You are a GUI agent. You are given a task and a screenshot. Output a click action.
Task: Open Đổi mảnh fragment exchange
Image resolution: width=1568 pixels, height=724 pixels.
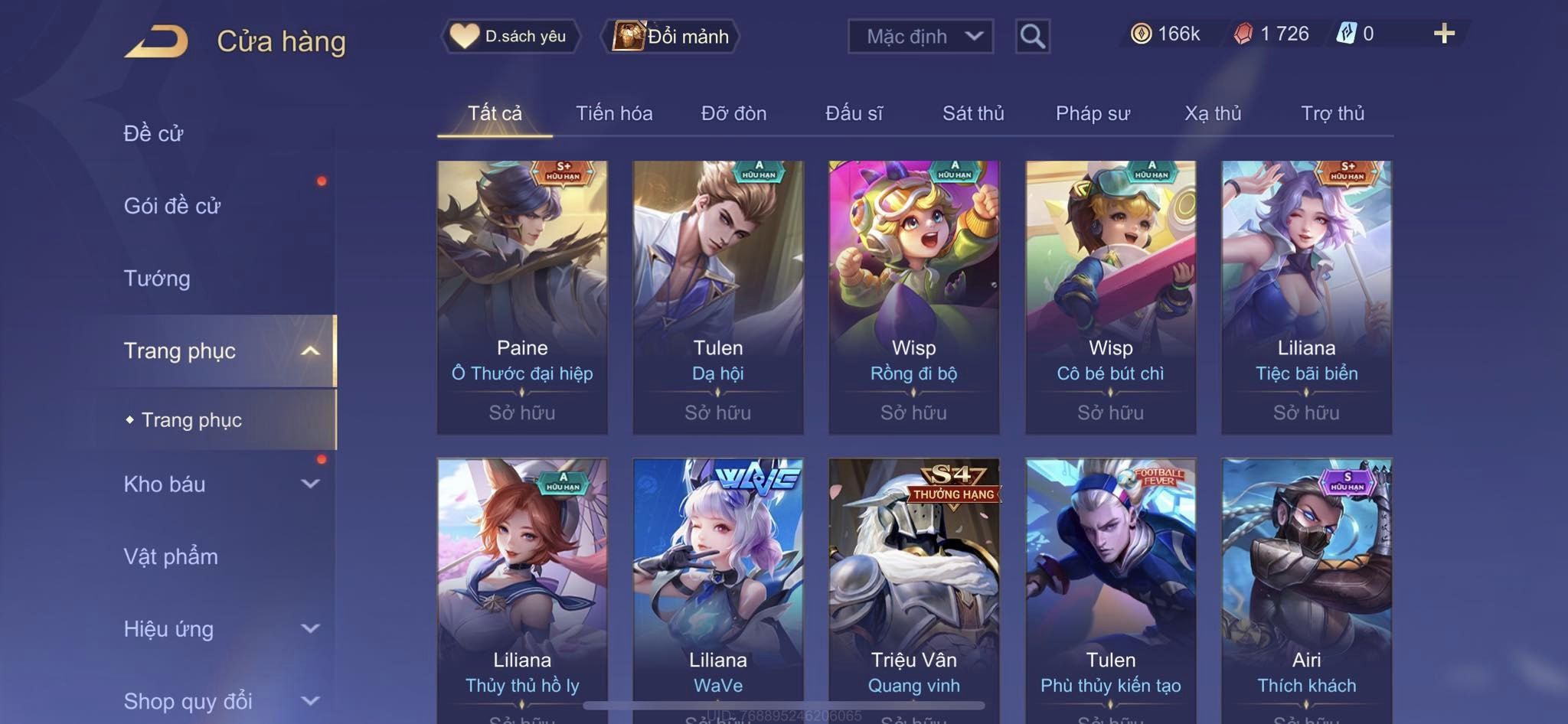pos(672,36)
